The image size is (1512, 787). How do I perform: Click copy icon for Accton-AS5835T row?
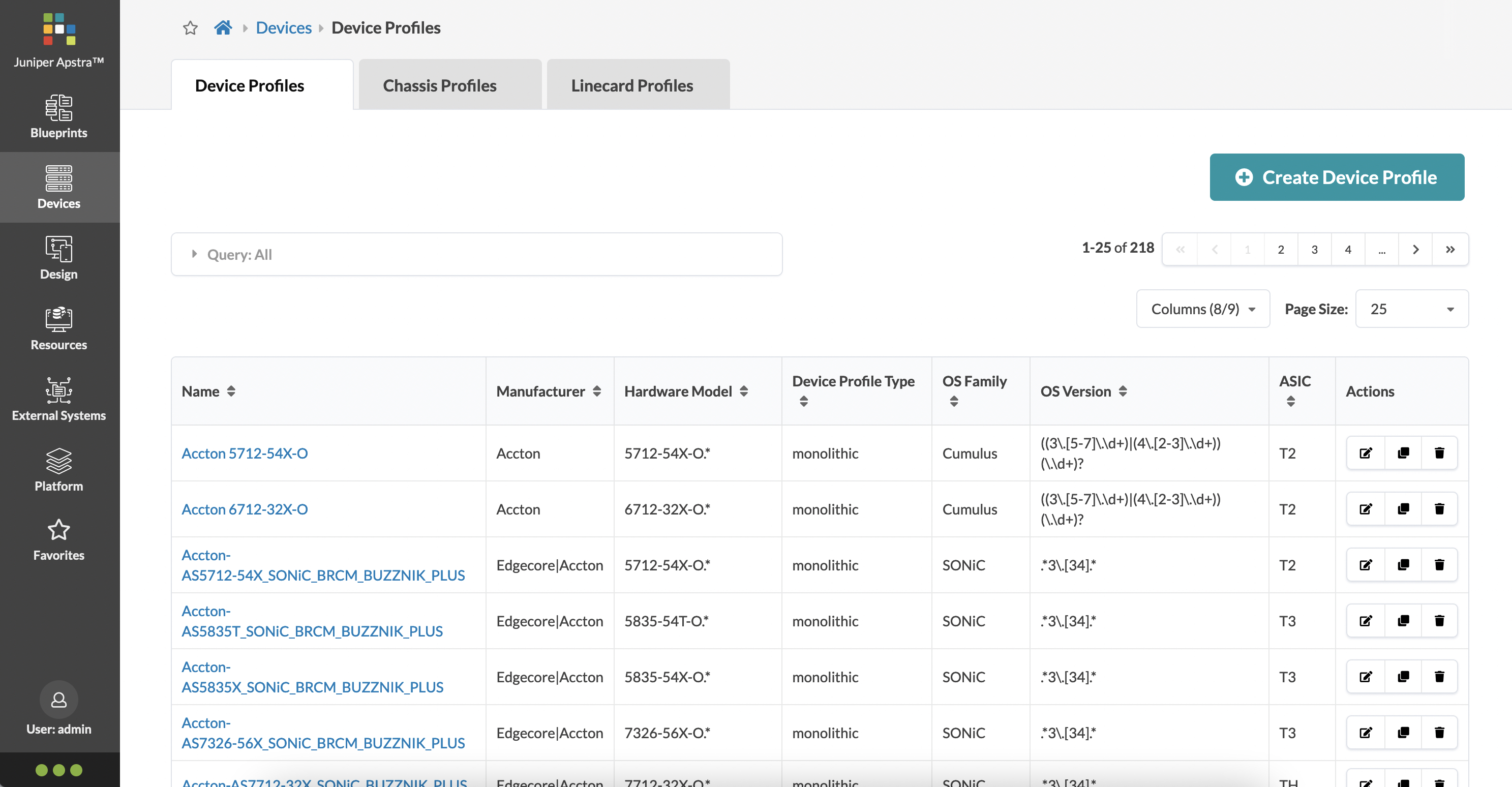pos(1401,620)
